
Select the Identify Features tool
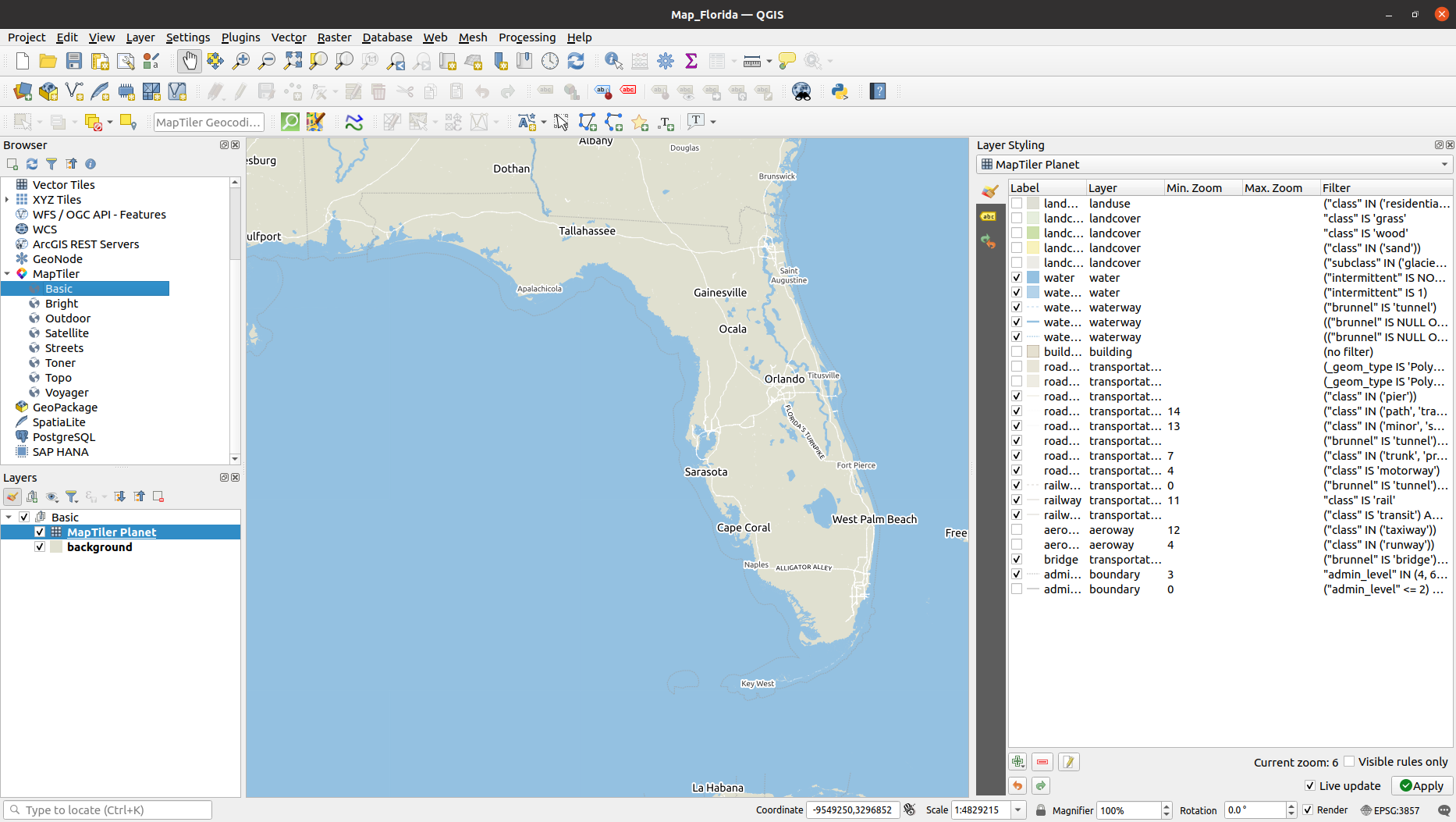(x=614, y=61)
